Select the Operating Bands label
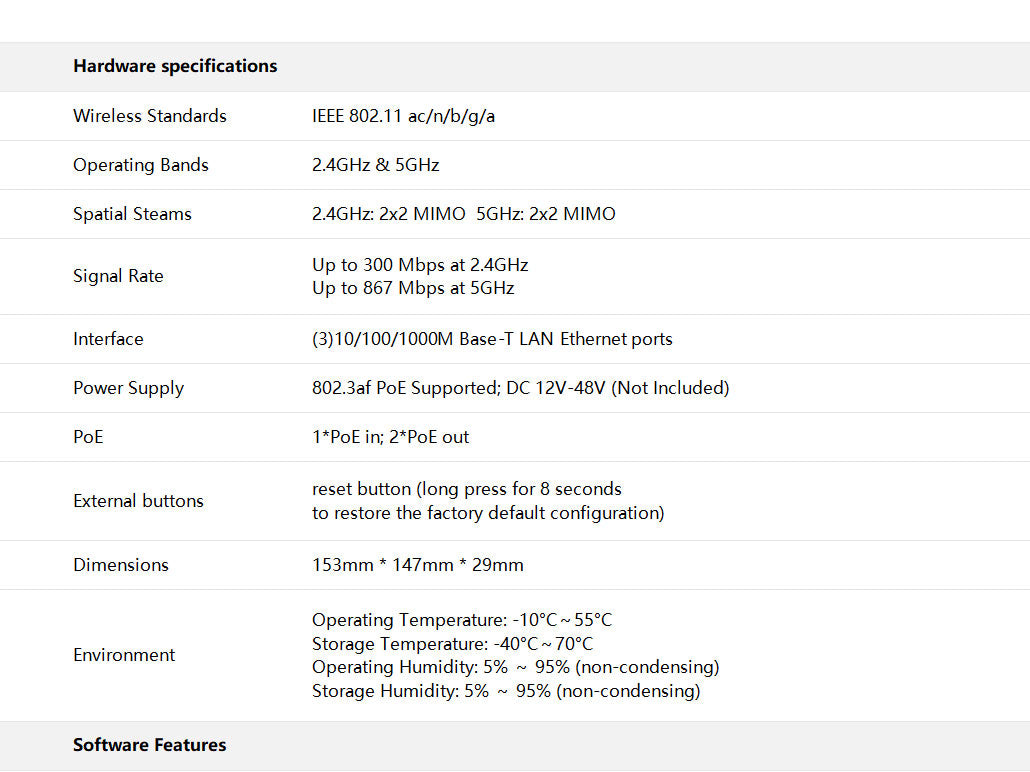The image size is (1030, 772). pyautogui.click(x=141, y=165)
